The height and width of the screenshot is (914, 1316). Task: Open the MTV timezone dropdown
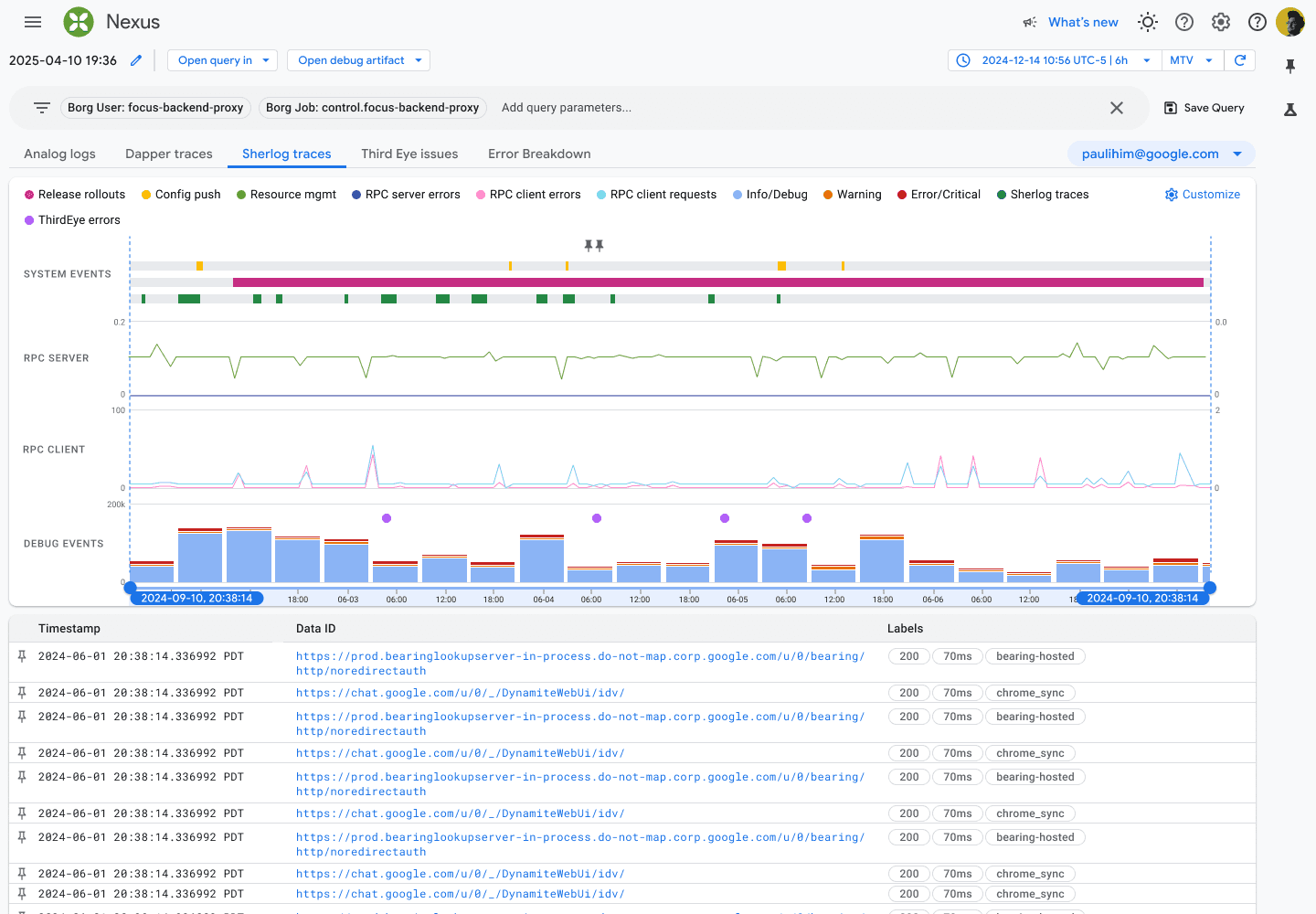(1192, 60)
